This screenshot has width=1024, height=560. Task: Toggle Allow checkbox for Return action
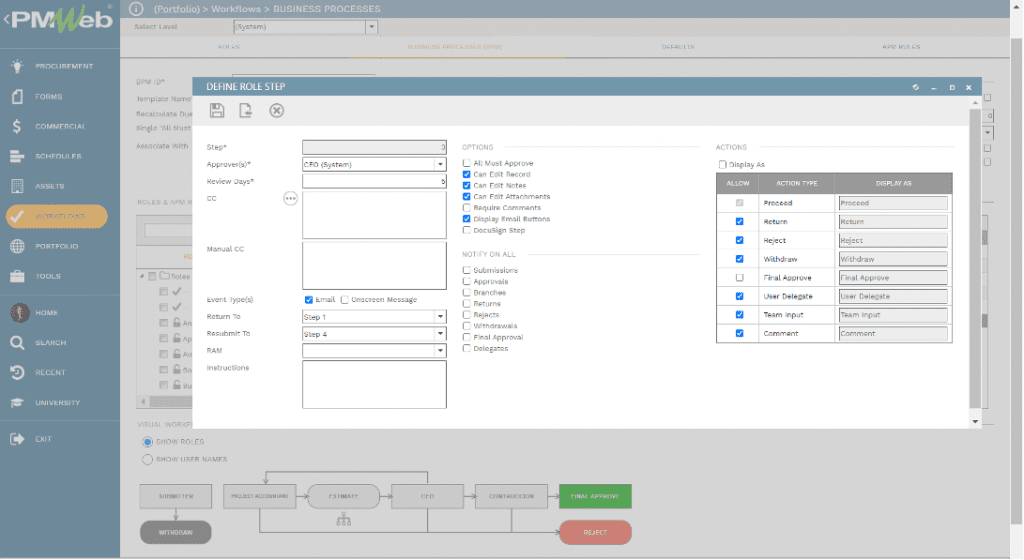click(739, 221)
